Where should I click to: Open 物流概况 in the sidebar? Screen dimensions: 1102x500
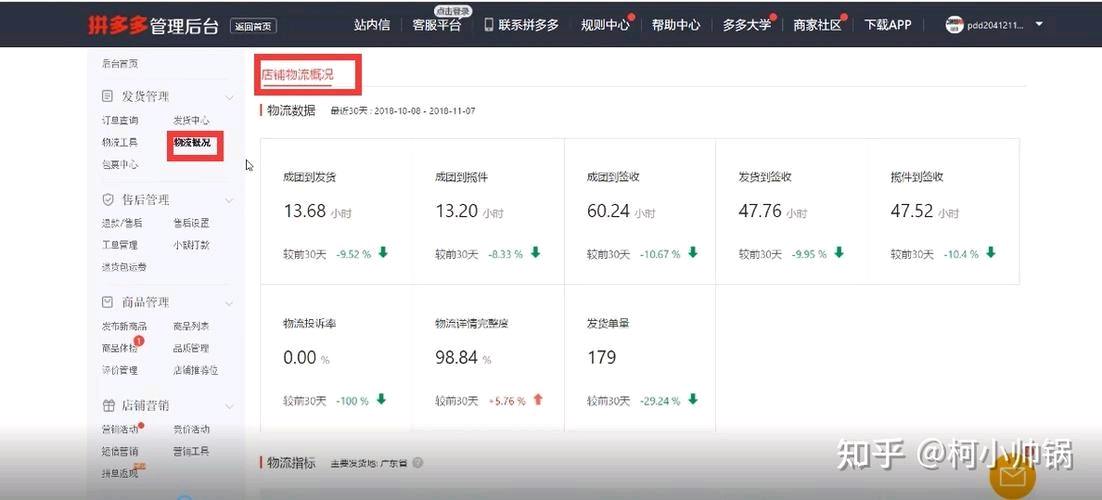click(x=192, y=142)
